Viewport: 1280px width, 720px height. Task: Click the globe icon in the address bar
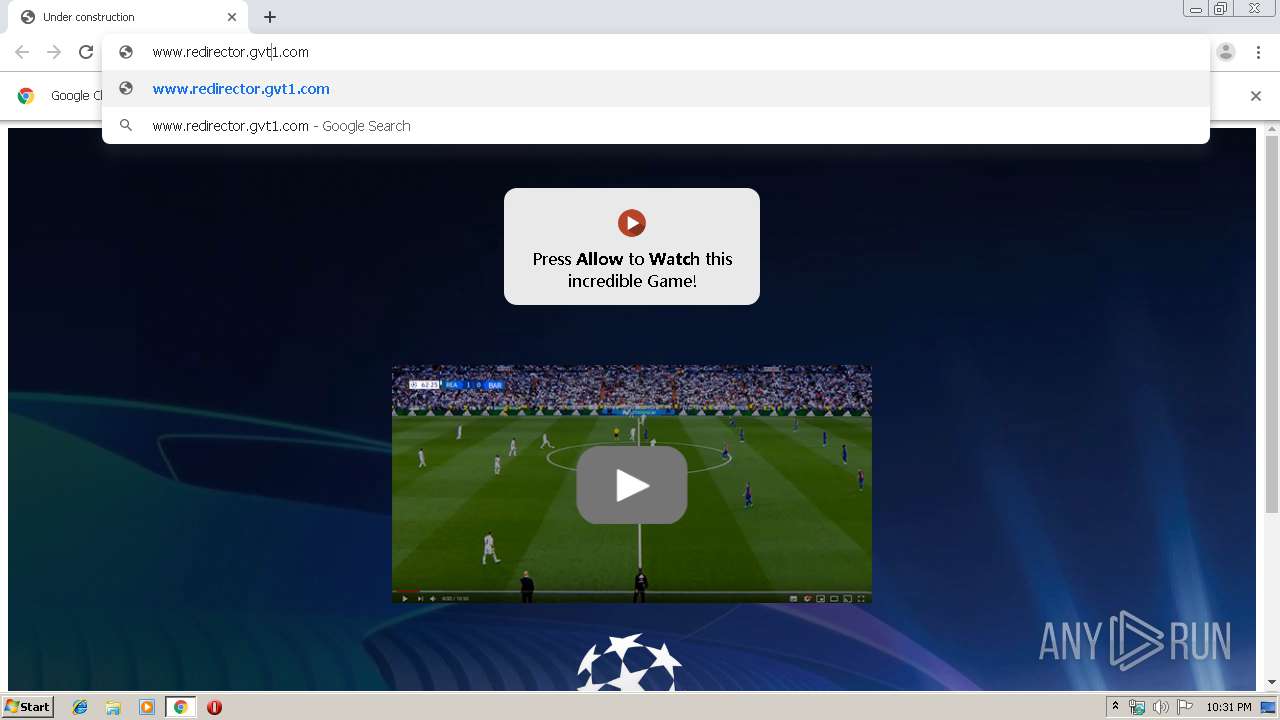126,52
